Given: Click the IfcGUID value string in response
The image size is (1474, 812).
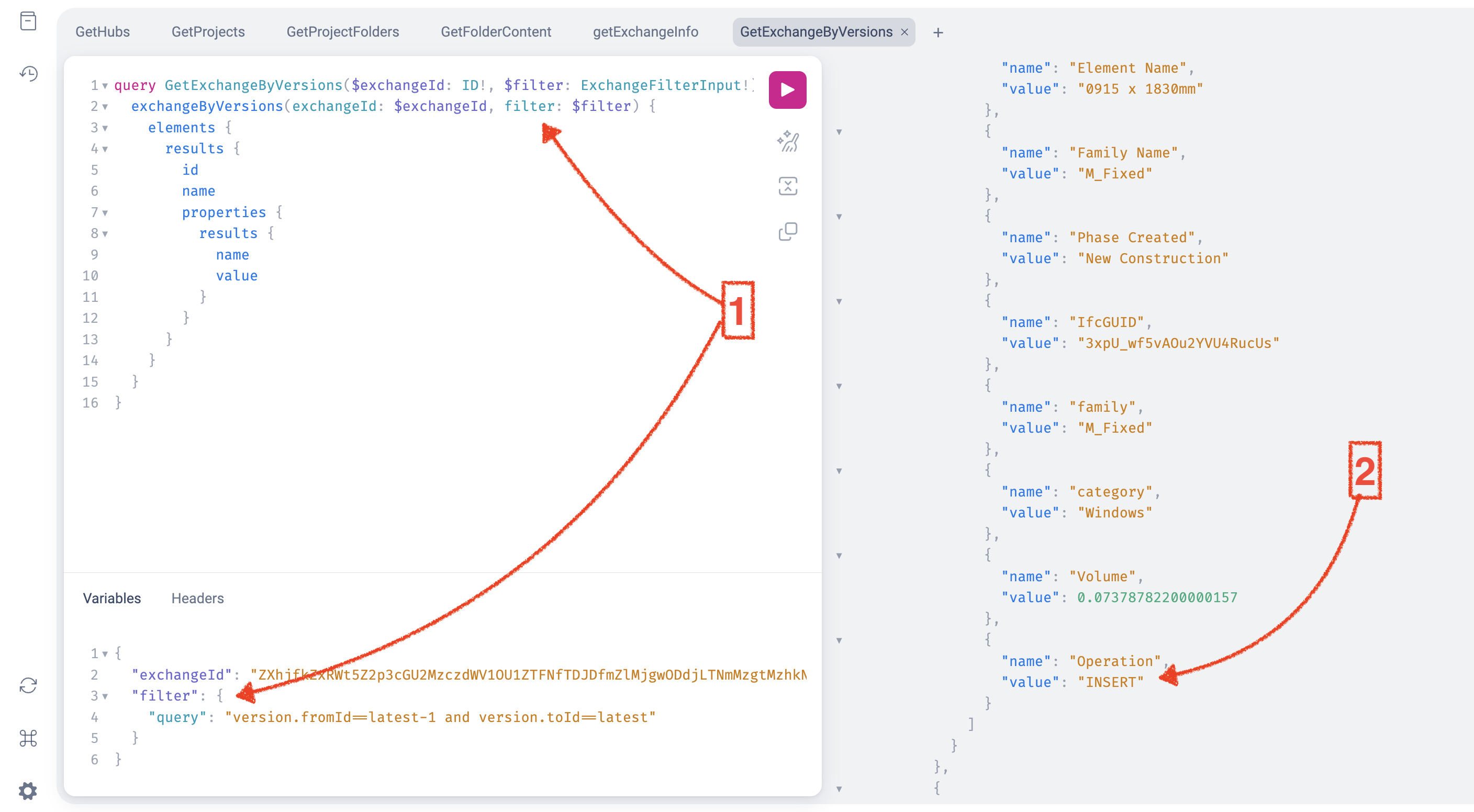Looking at the screenshot, I should (x=1178, y=343).
